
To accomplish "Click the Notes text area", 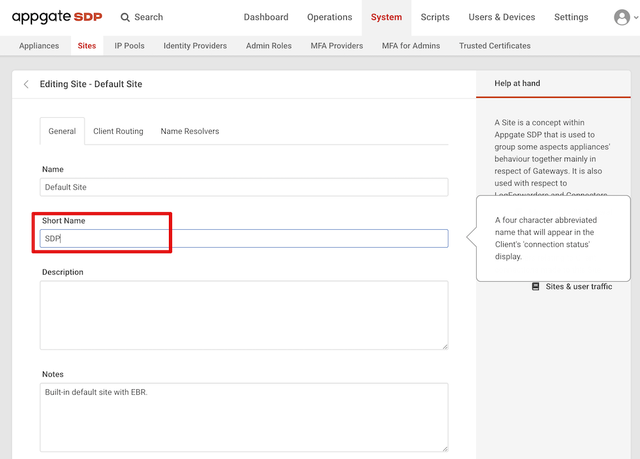I will 244,417.
